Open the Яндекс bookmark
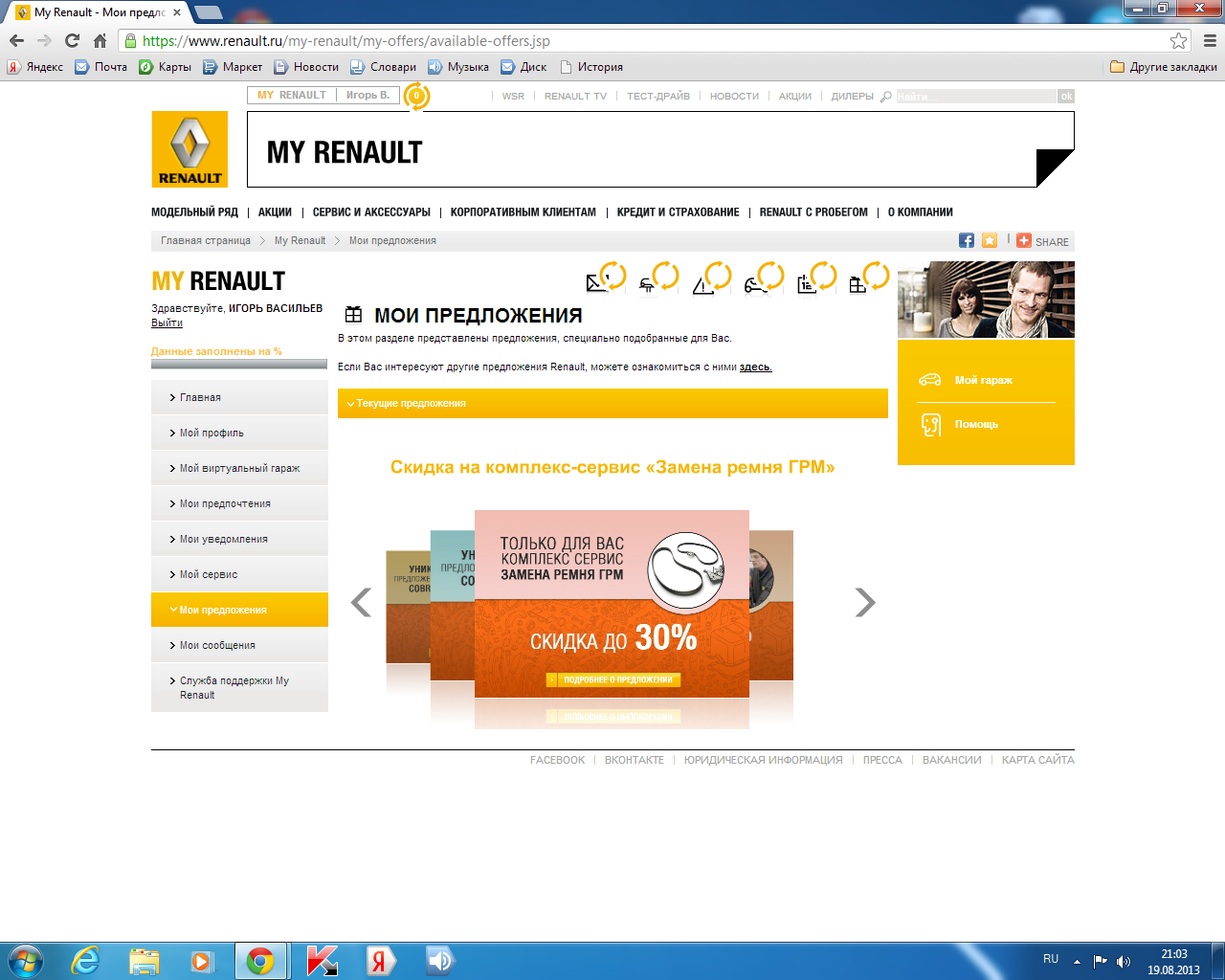 (35, 67)
